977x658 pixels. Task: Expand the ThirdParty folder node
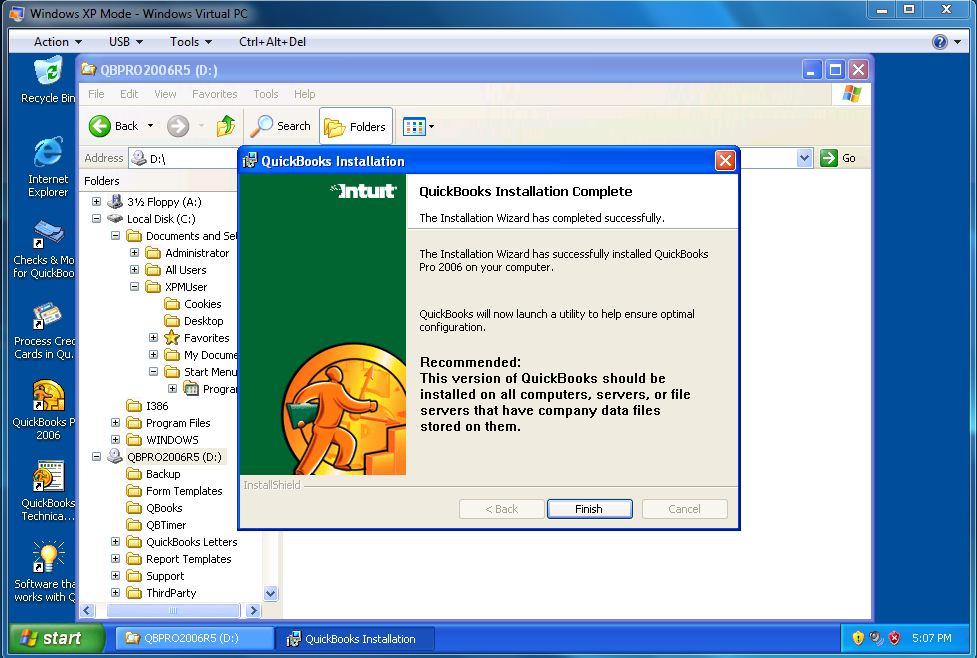point(115,593)
